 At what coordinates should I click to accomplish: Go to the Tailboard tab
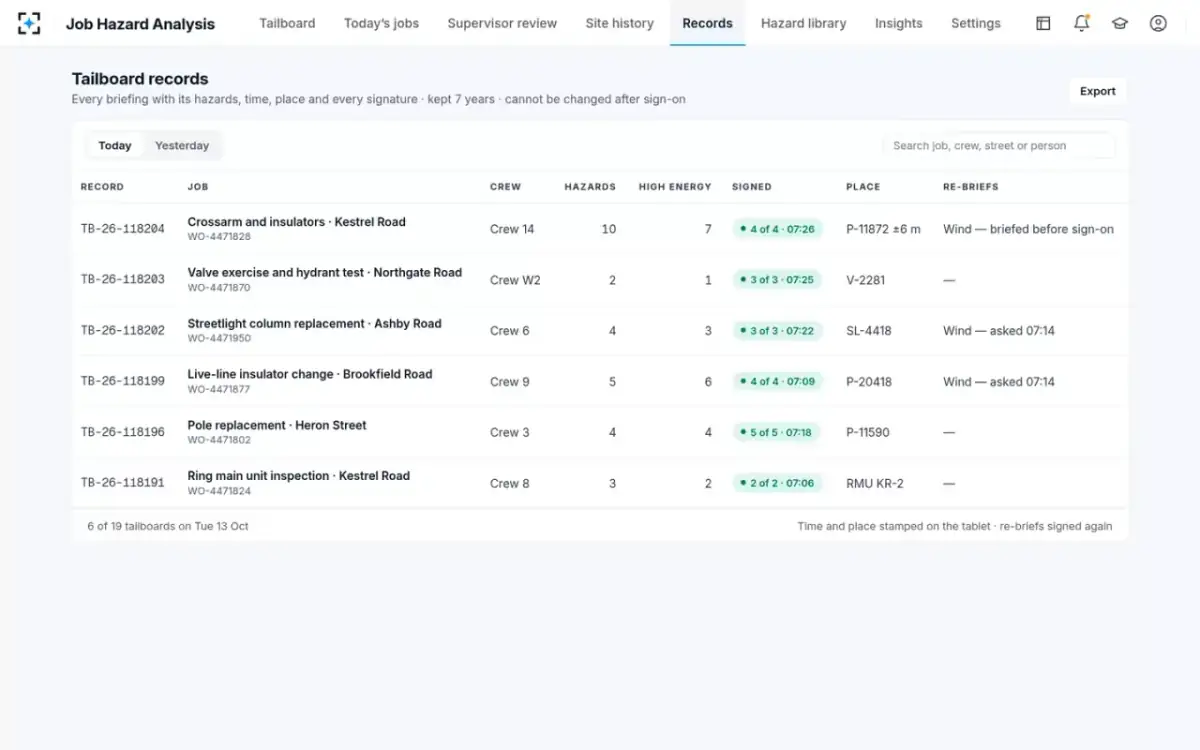tap(287, 23)
